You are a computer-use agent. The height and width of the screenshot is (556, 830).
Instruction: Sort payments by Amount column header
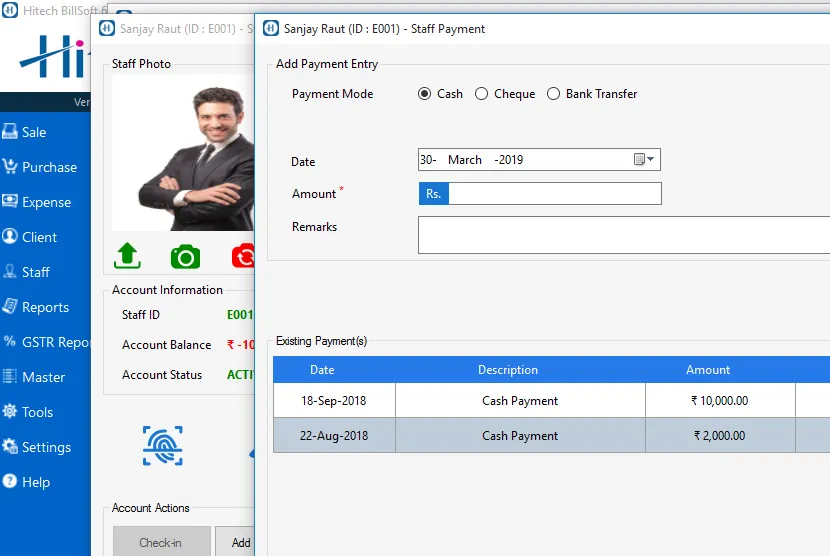[708, 370]
